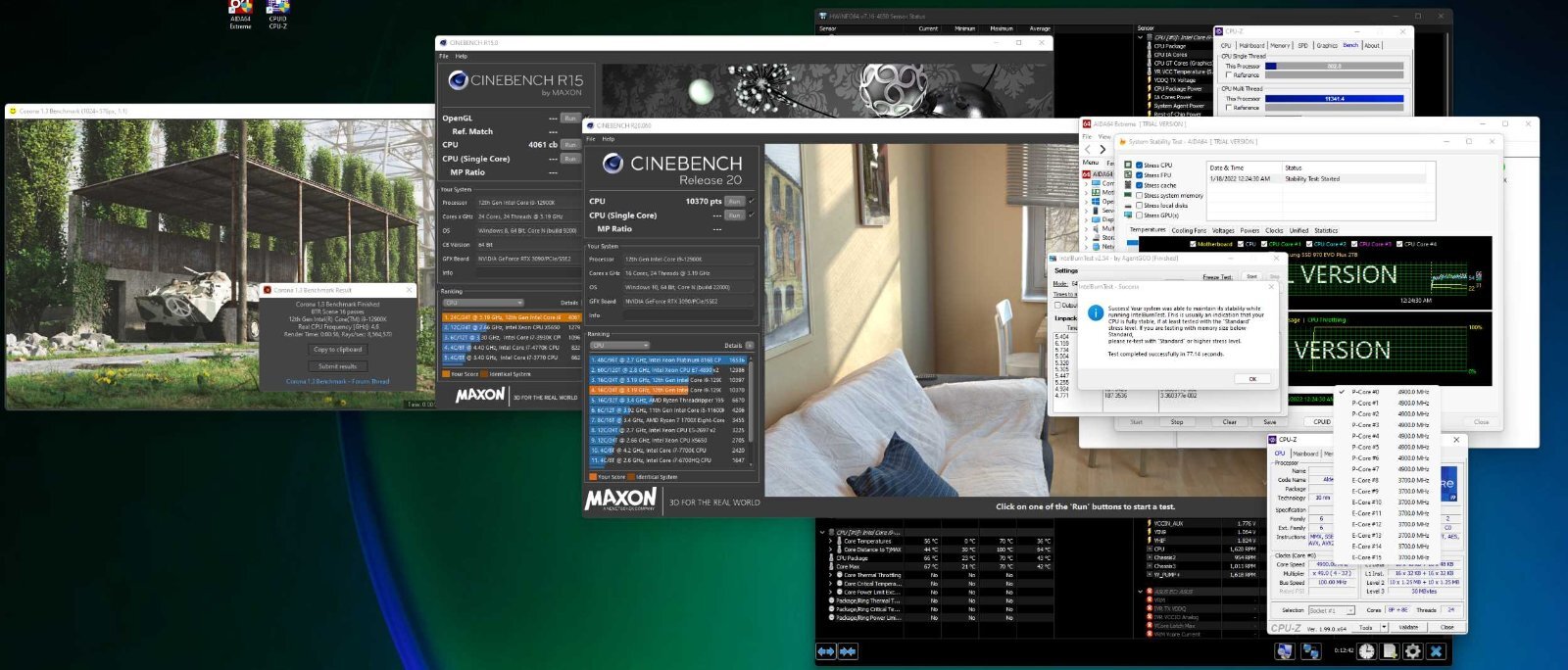Switch to Voltages tab in AIDA64 stability test
The image size is (1568, 670).
[x=1222, y=230]
